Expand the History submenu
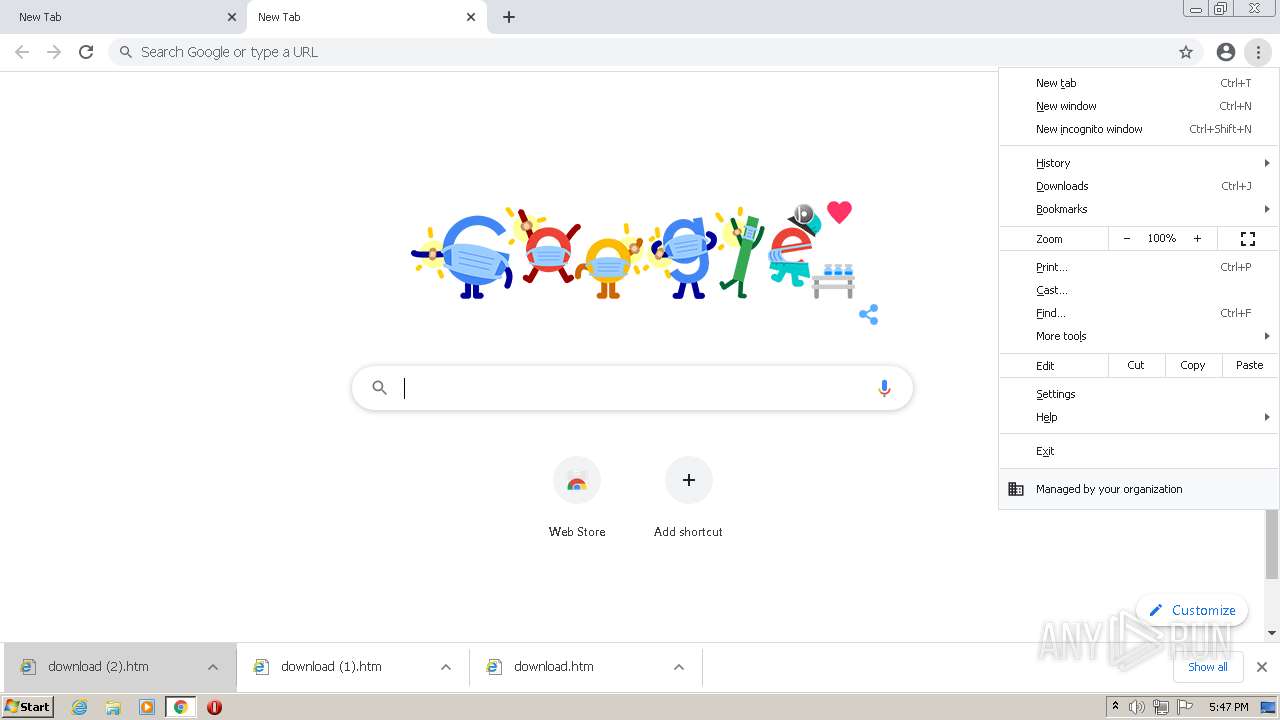This screenshot has width=1280, height=720. (x=1139, y=163)
